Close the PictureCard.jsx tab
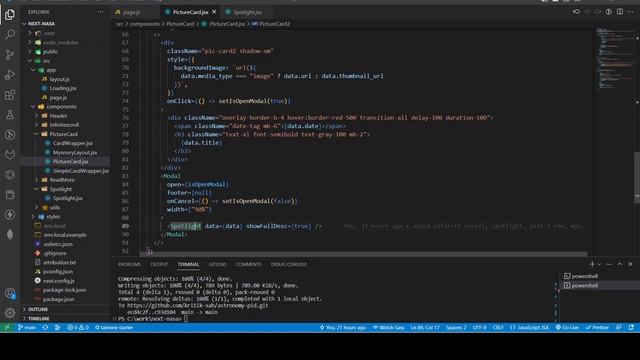 [x=214, y=12]
